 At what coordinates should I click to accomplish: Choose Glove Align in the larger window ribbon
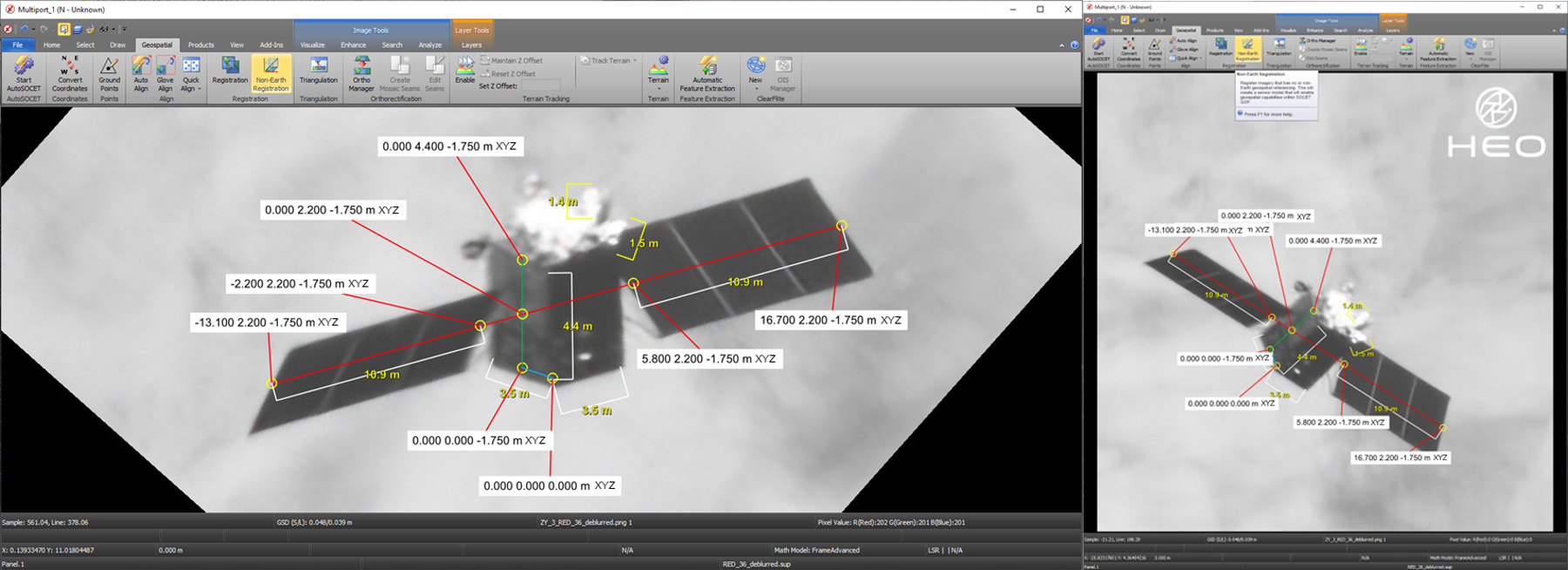[165, 73]
